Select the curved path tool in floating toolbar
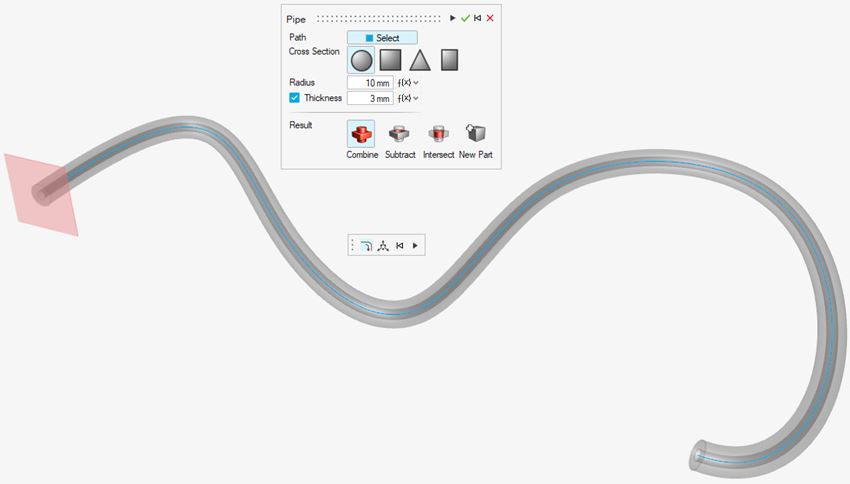 (366, 245)
